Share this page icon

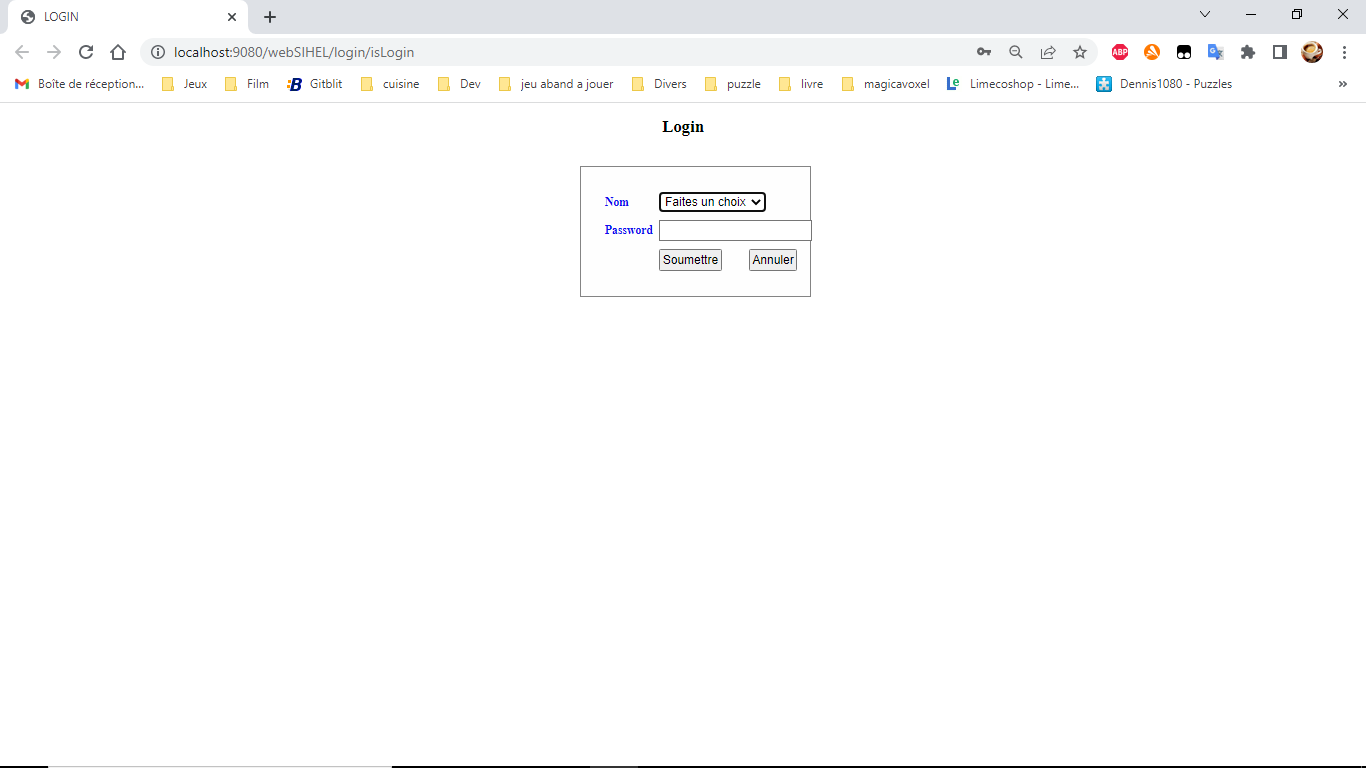pyautogui.click(x=1048, y=52)
